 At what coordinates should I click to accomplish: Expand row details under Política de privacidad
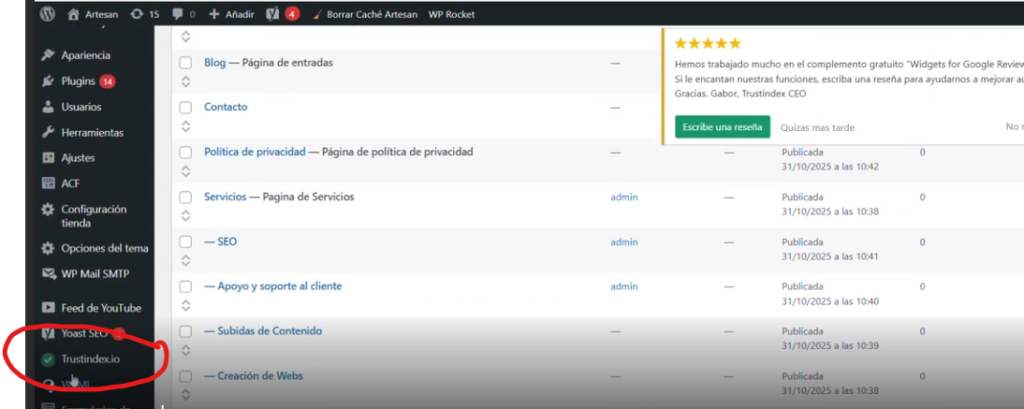[185, 172]
